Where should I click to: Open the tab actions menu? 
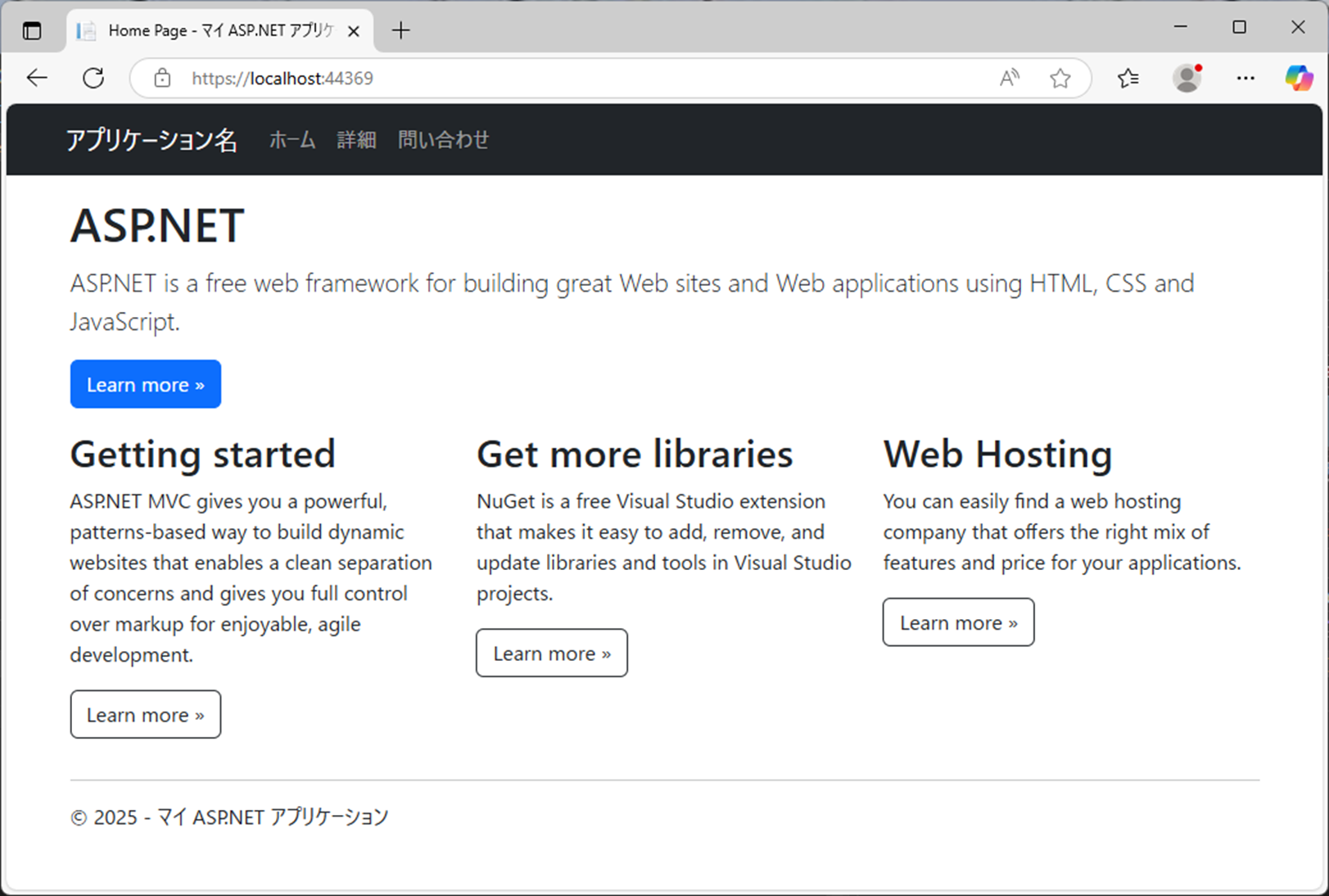[x=32, y=29]
